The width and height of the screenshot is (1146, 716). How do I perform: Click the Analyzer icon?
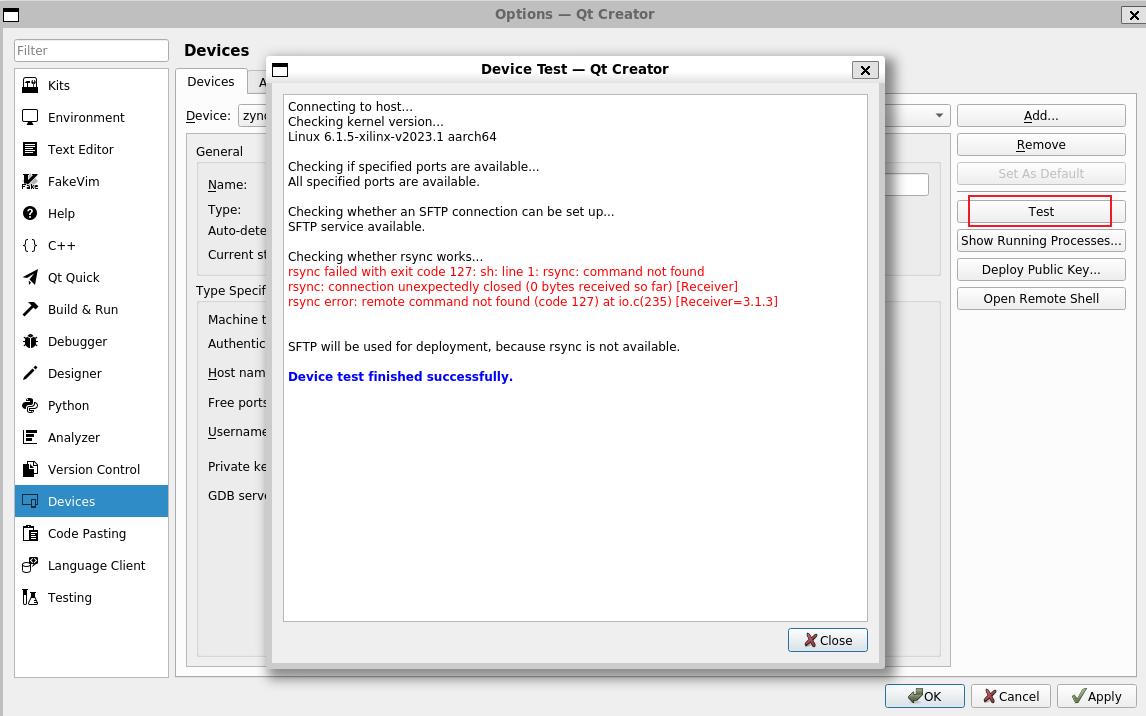30,438
